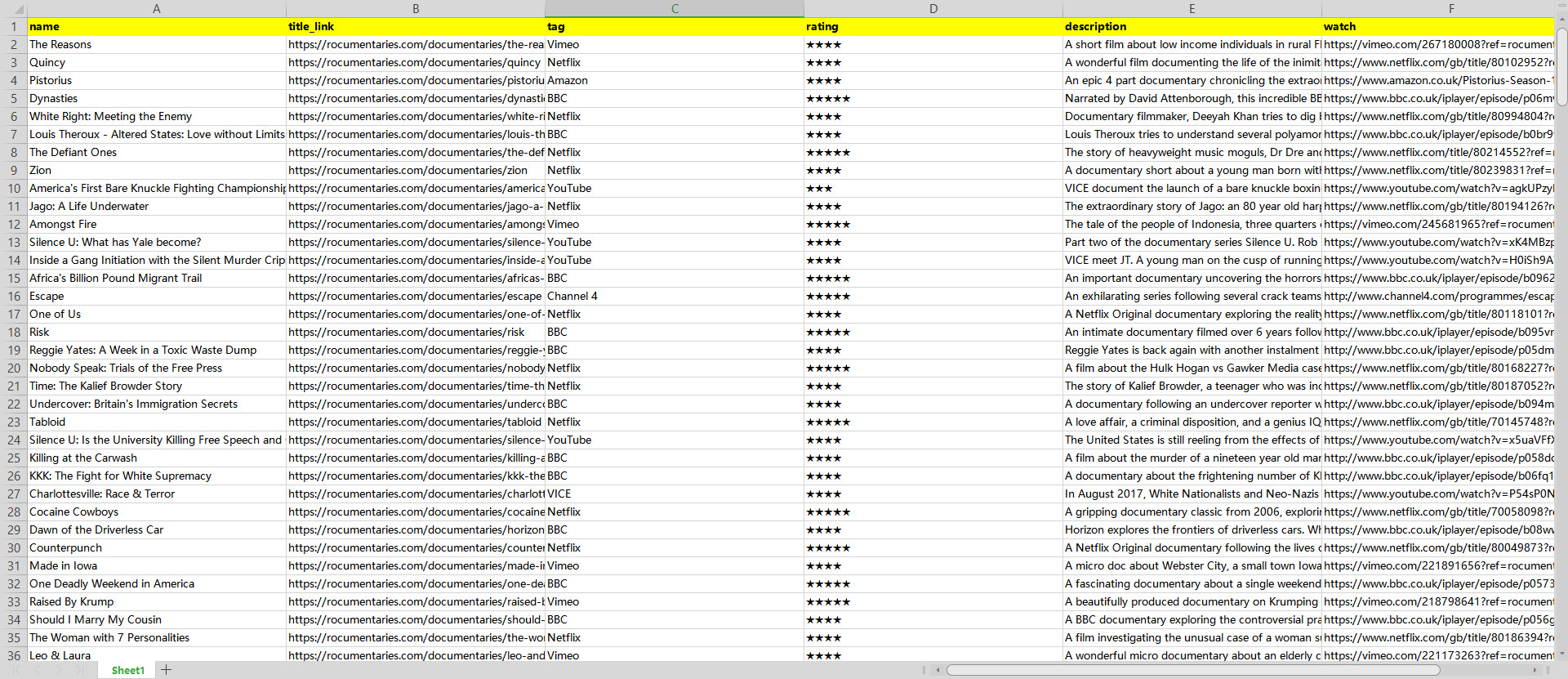Select column A header

click(x=157, y=9)
